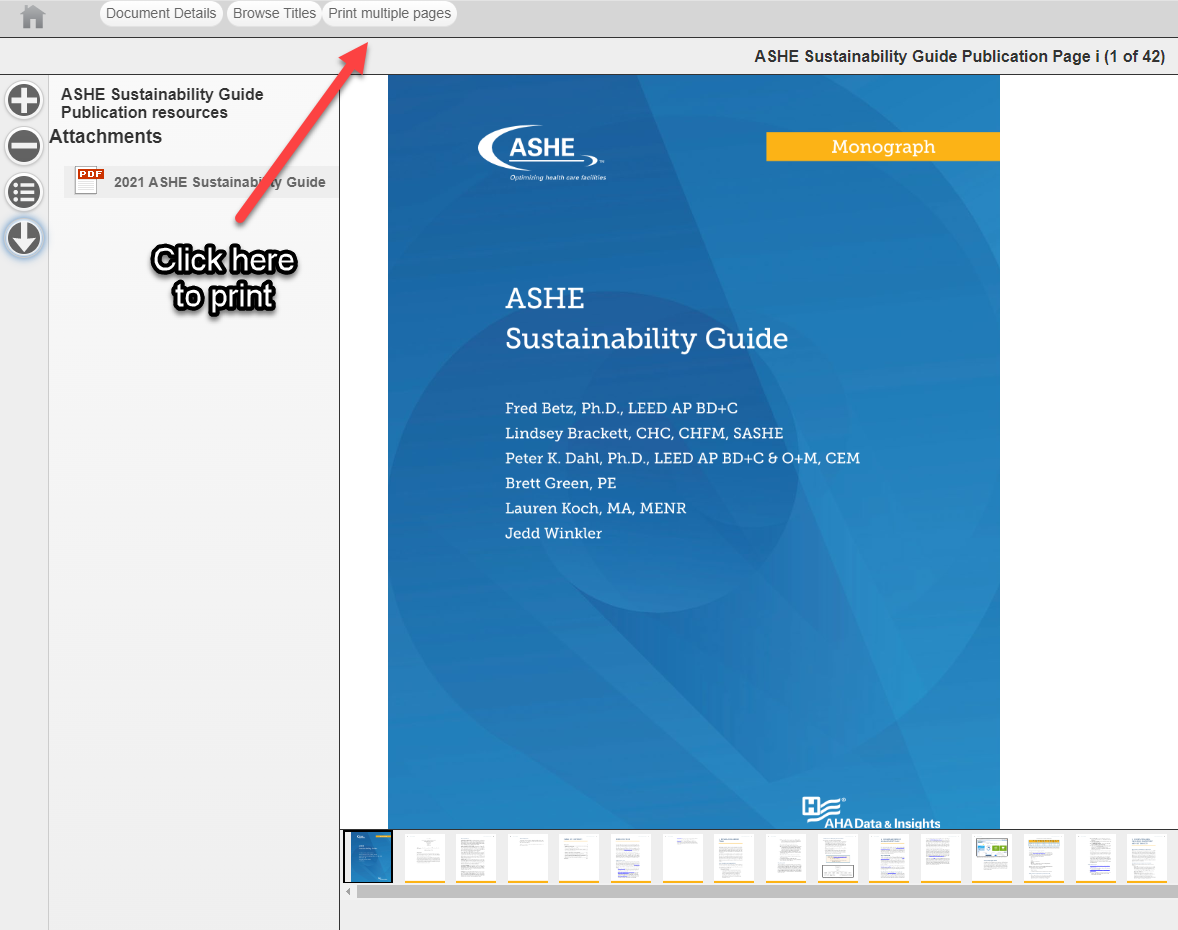Open Document Details
1178x930 pixels.
pos(161,13)
